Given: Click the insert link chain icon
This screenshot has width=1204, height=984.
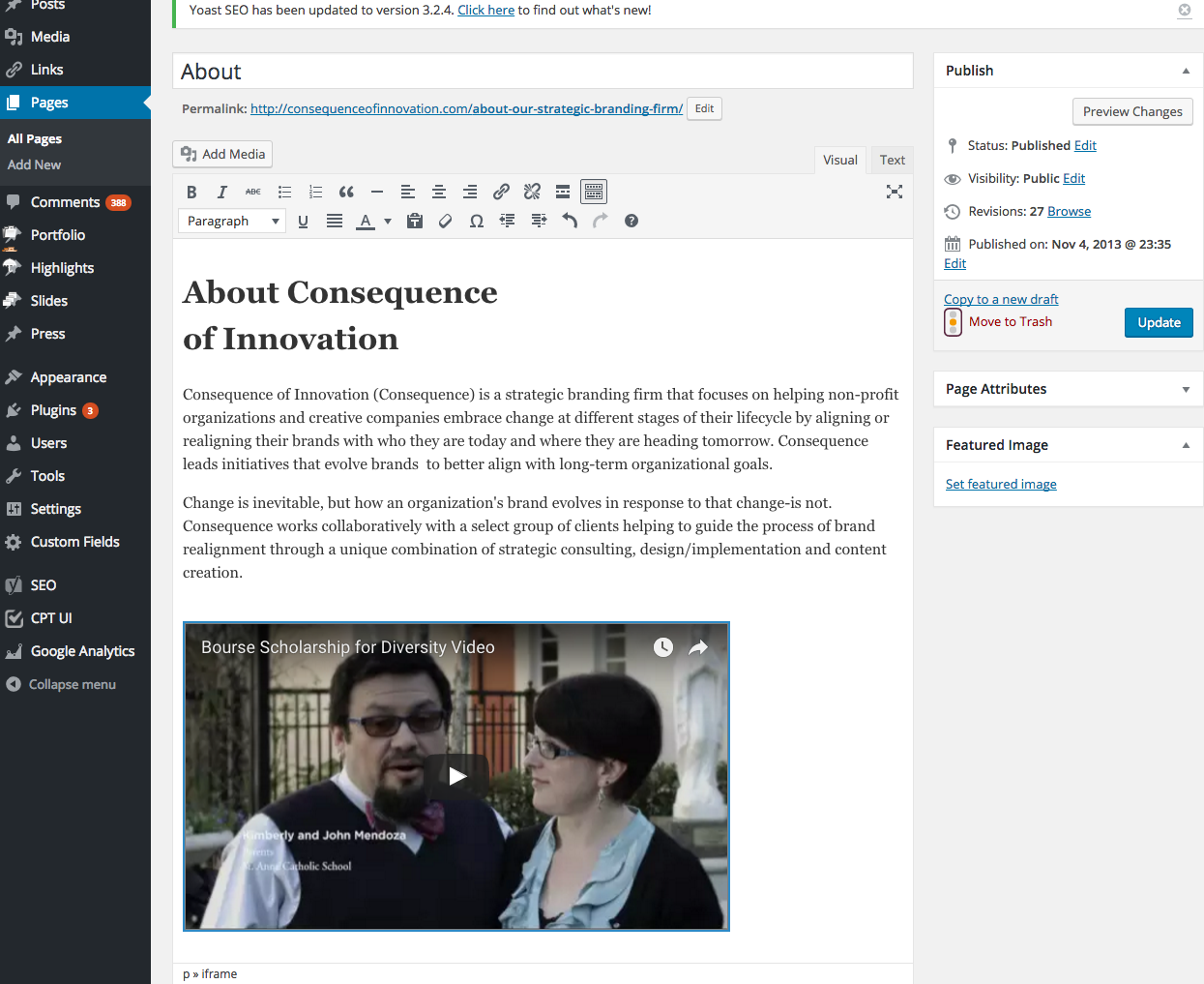Looking at the screenshot, I should click(x=501, y=192).
